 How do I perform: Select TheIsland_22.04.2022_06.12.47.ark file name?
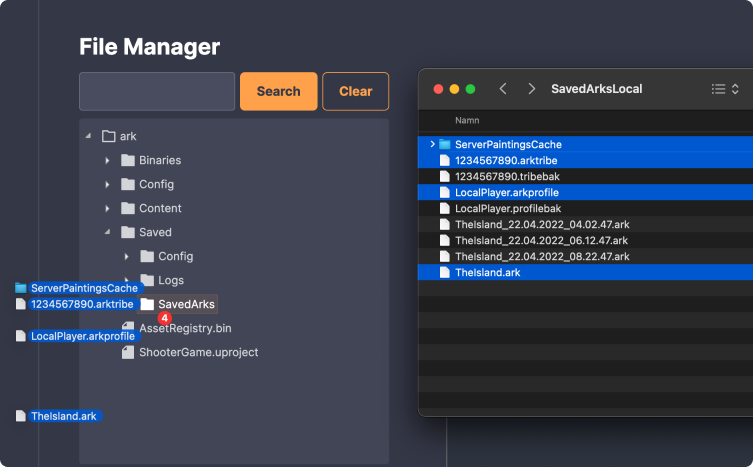click(541, 240)
